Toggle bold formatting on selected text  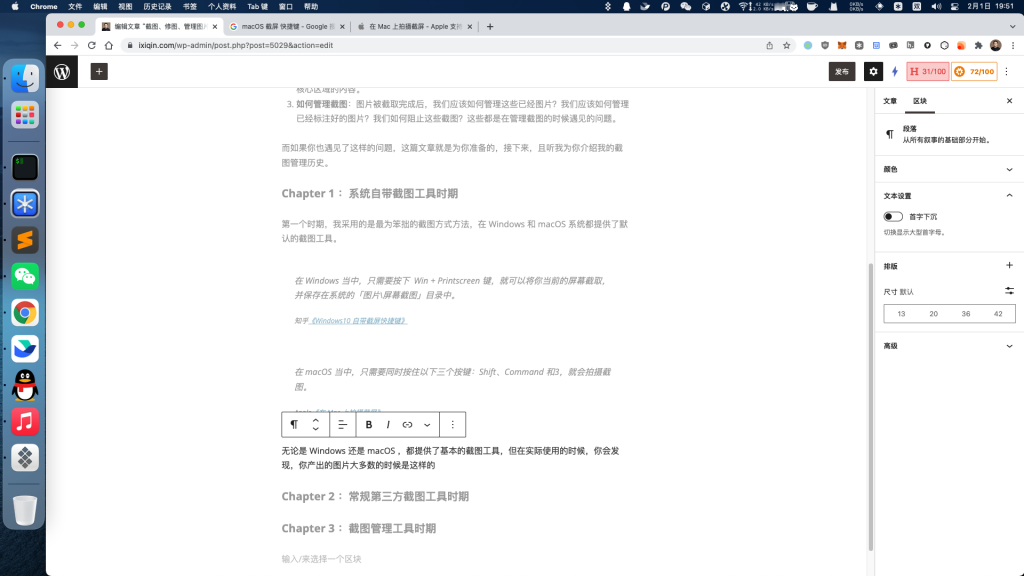pos(368,424)
